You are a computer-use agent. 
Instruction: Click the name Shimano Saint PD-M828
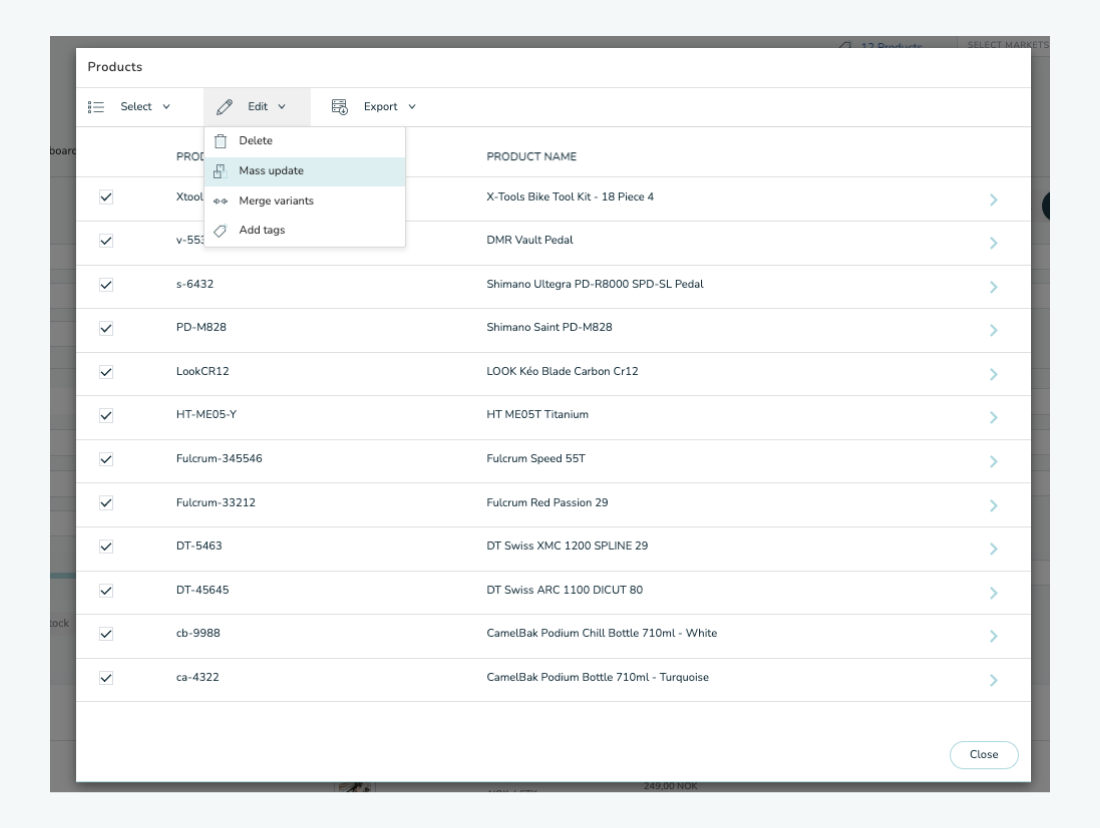(549, 328)
